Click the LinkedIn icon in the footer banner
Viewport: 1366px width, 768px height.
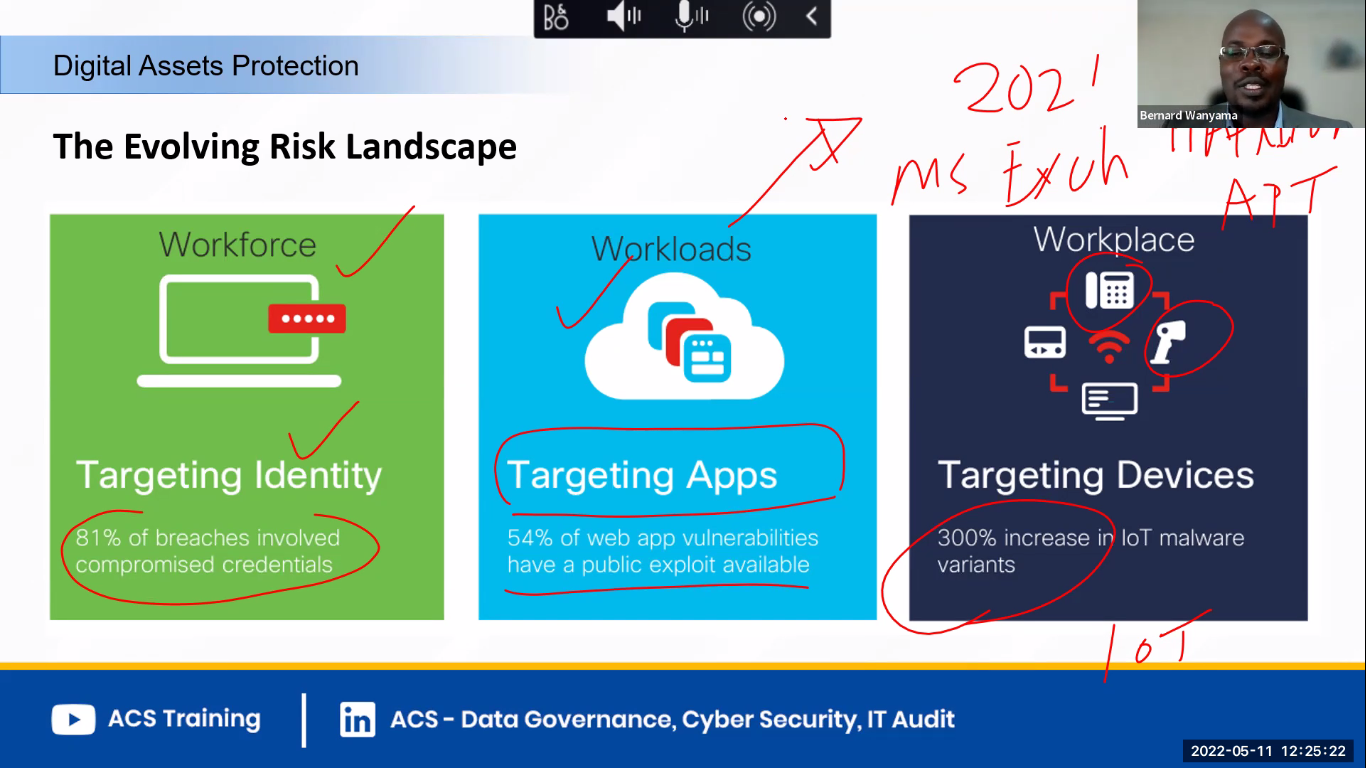pyautogui.click(x=357, y=719)
